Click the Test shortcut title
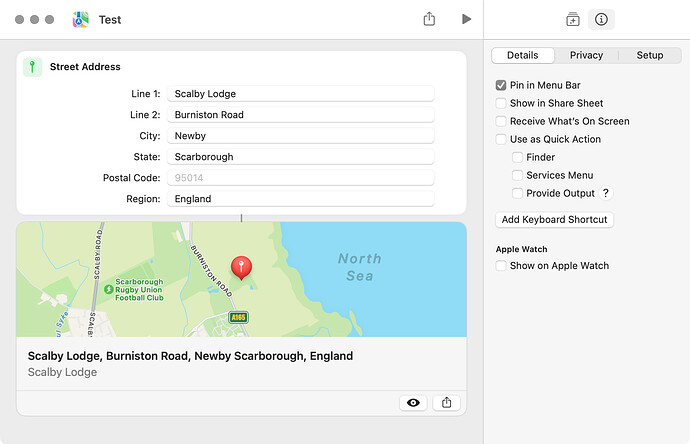This screenshot has width=690, height=444. coord(110,20)
